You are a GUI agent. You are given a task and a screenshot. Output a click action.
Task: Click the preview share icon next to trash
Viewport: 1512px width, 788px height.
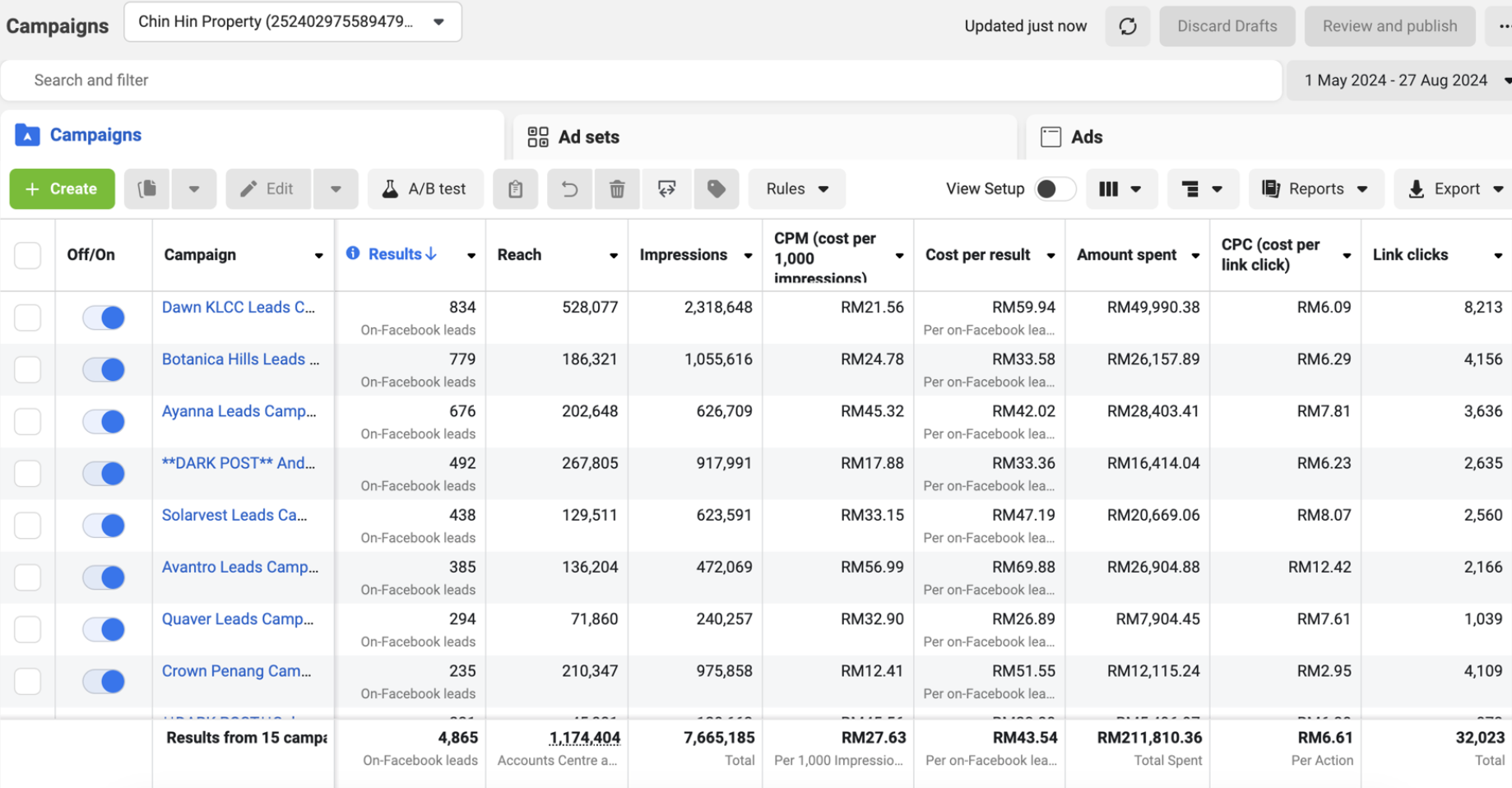point(667,189)
